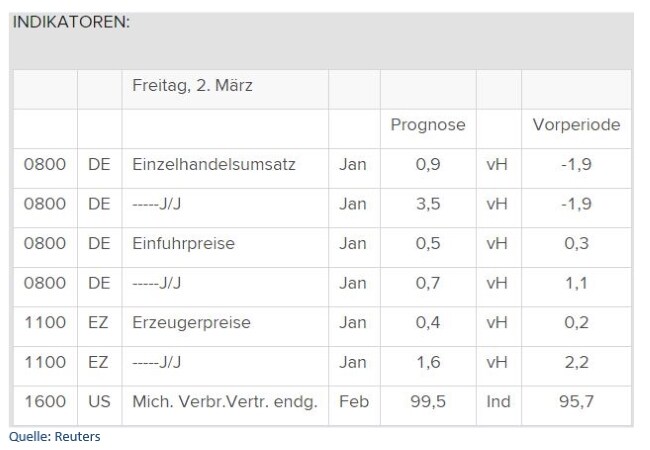
Task: Click the 1,6 forecast value
Action: [428, 362]
